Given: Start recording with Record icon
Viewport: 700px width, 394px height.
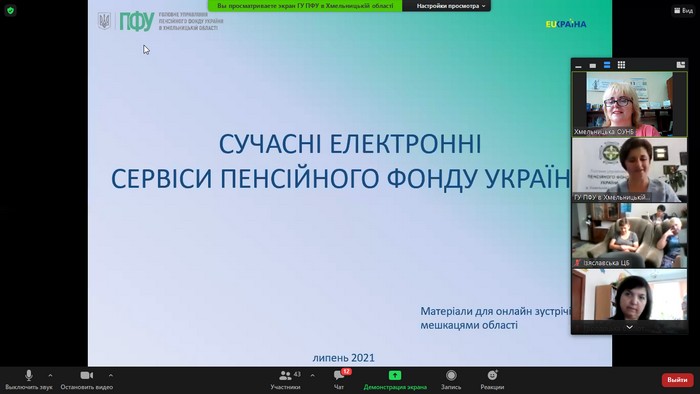Looking at the screenshot, I should point(451,380).
